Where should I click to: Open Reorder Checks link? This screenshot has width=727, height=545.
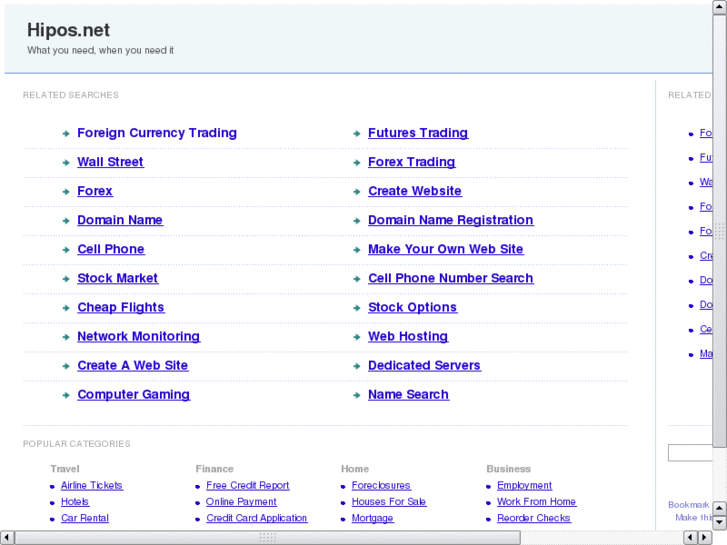(x=534, y=518)
